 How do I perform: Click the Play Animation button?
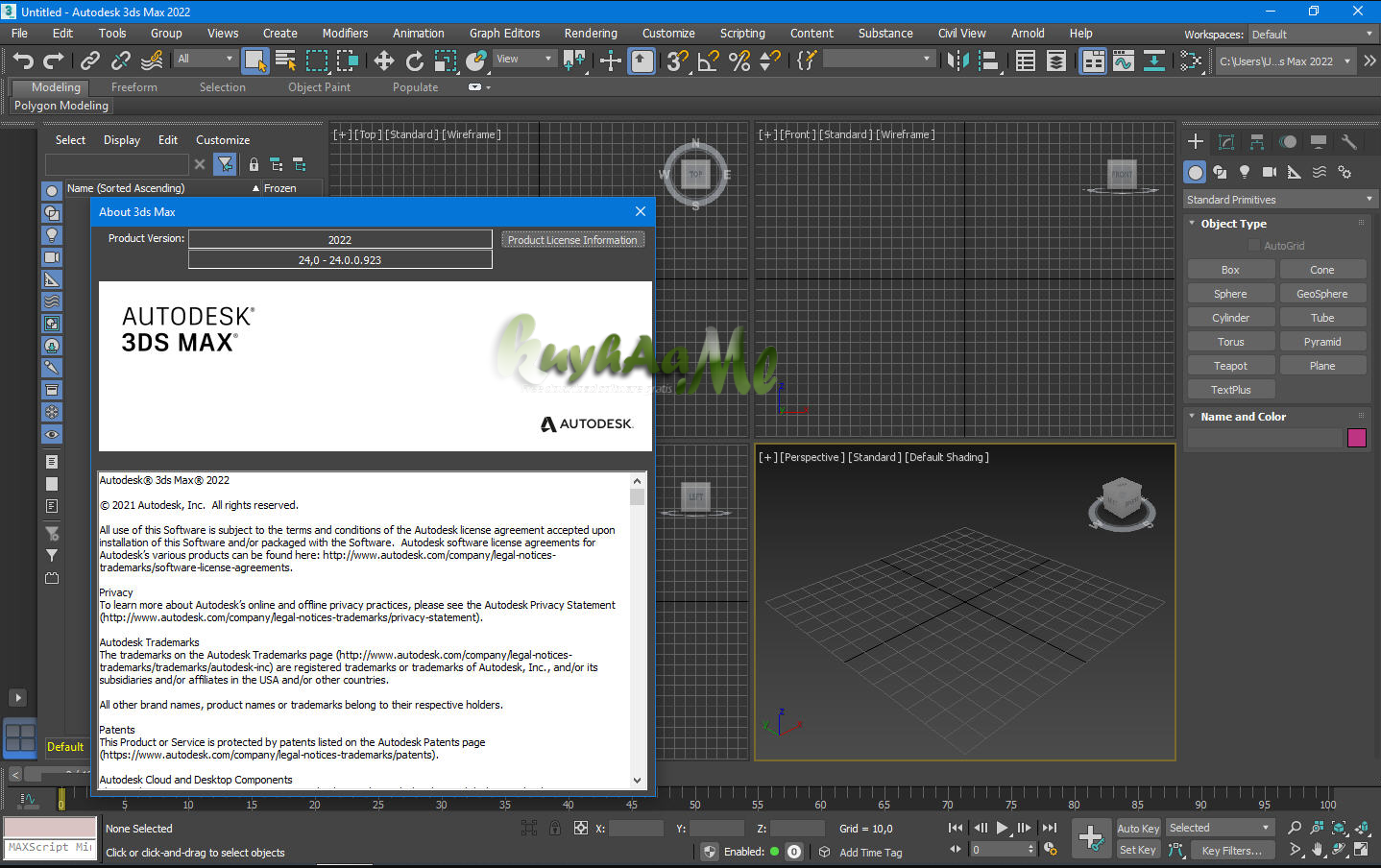tap(1002, 828)
